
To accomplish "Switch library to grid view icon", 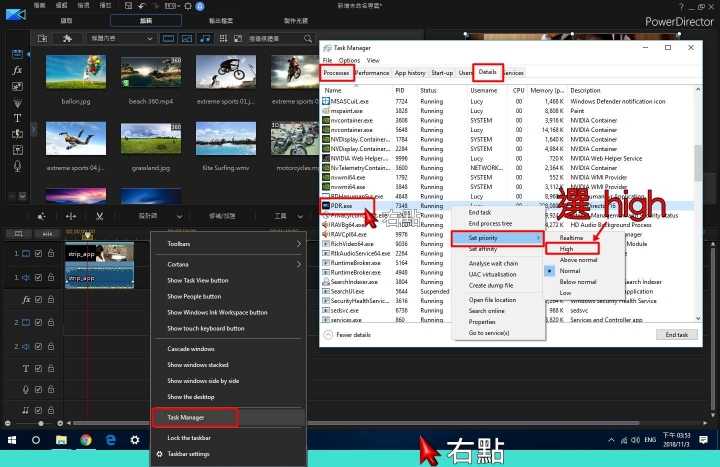I will click(x=223, y=39).
